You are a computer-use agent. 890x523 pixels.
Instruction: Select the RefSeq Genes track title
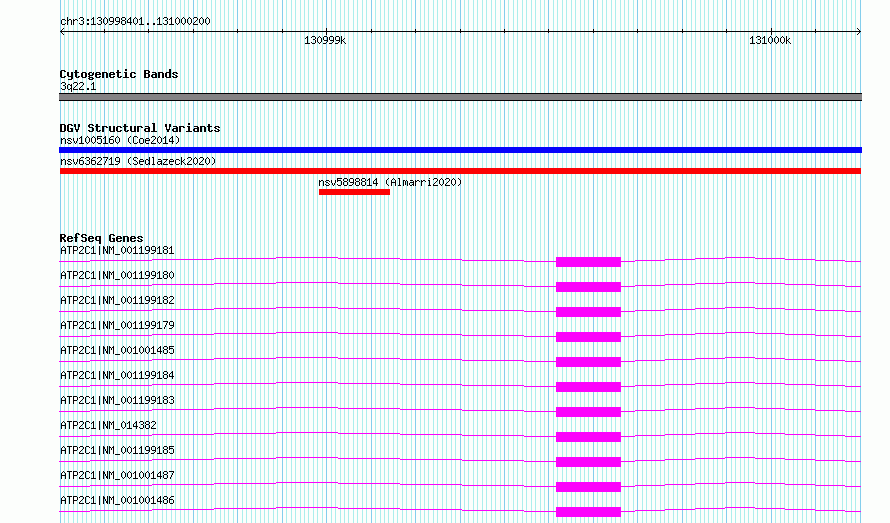coord(101,238)
